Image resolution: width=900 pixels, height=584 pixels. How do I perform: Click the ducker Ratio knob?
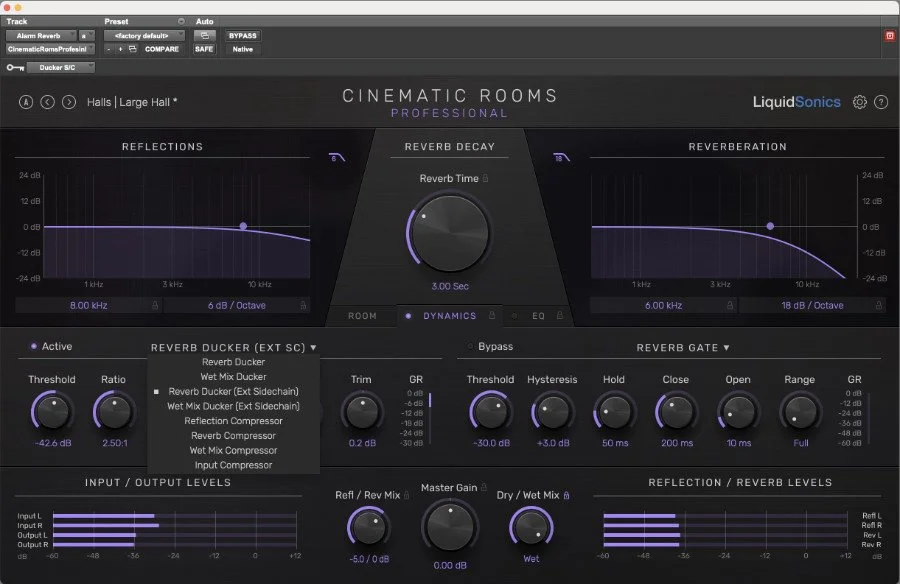point(114,411)
